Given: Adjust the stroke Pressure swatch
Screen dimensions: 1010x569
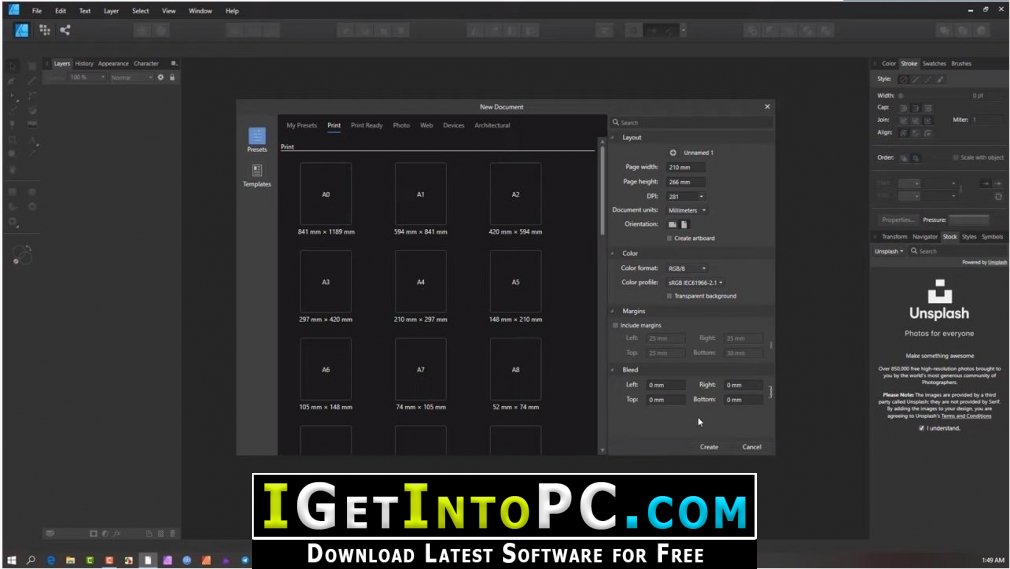Looking at the screenshot, I should click(969, 220).
